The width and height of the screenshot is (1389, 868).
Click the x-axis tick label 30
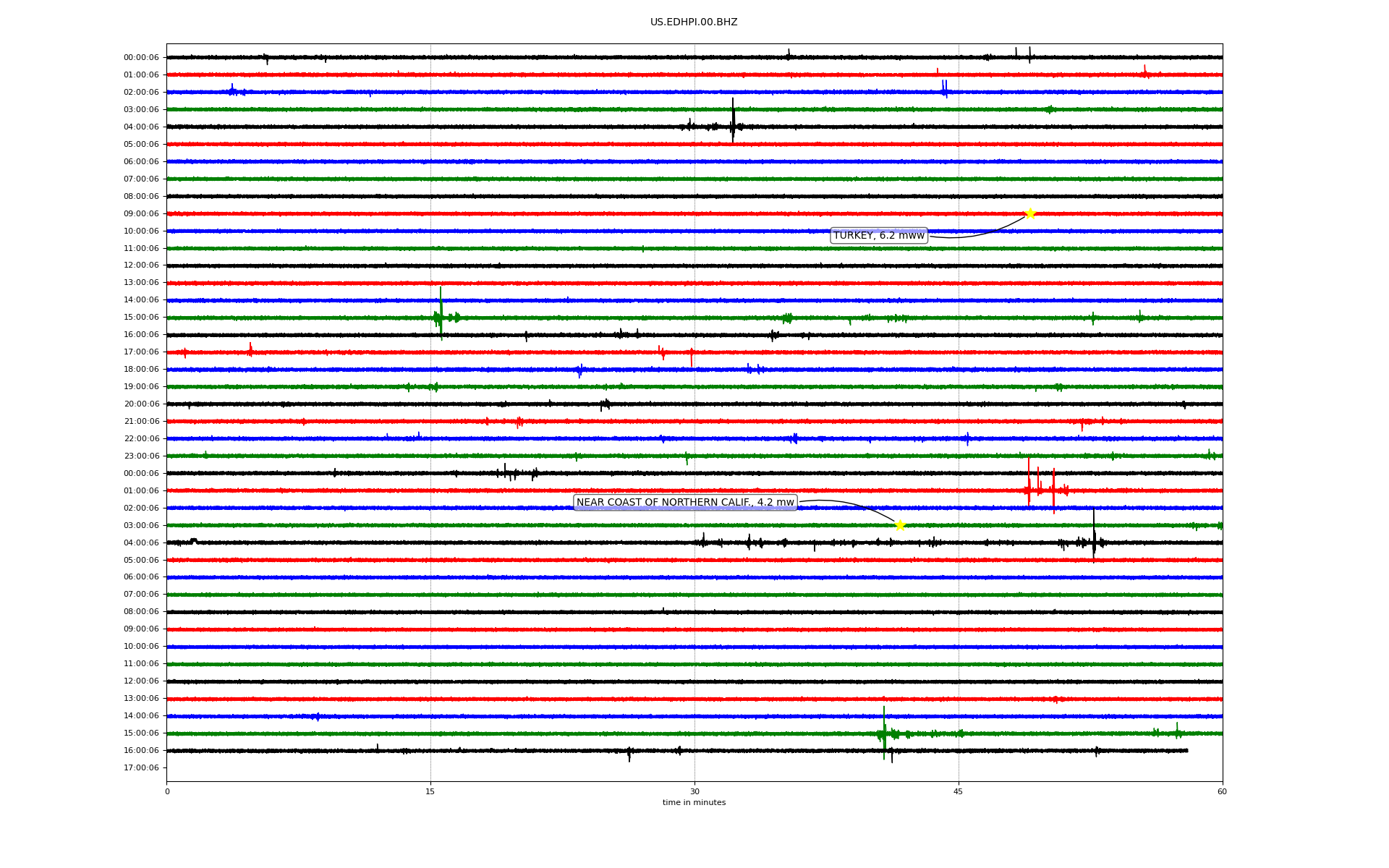coord(694,791)
